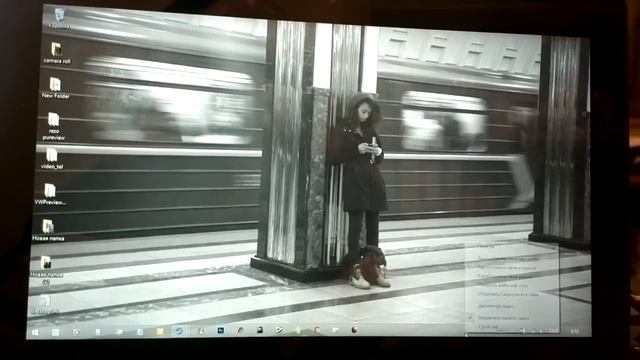Open the Корзина recycle bin icon

[60, 18]
